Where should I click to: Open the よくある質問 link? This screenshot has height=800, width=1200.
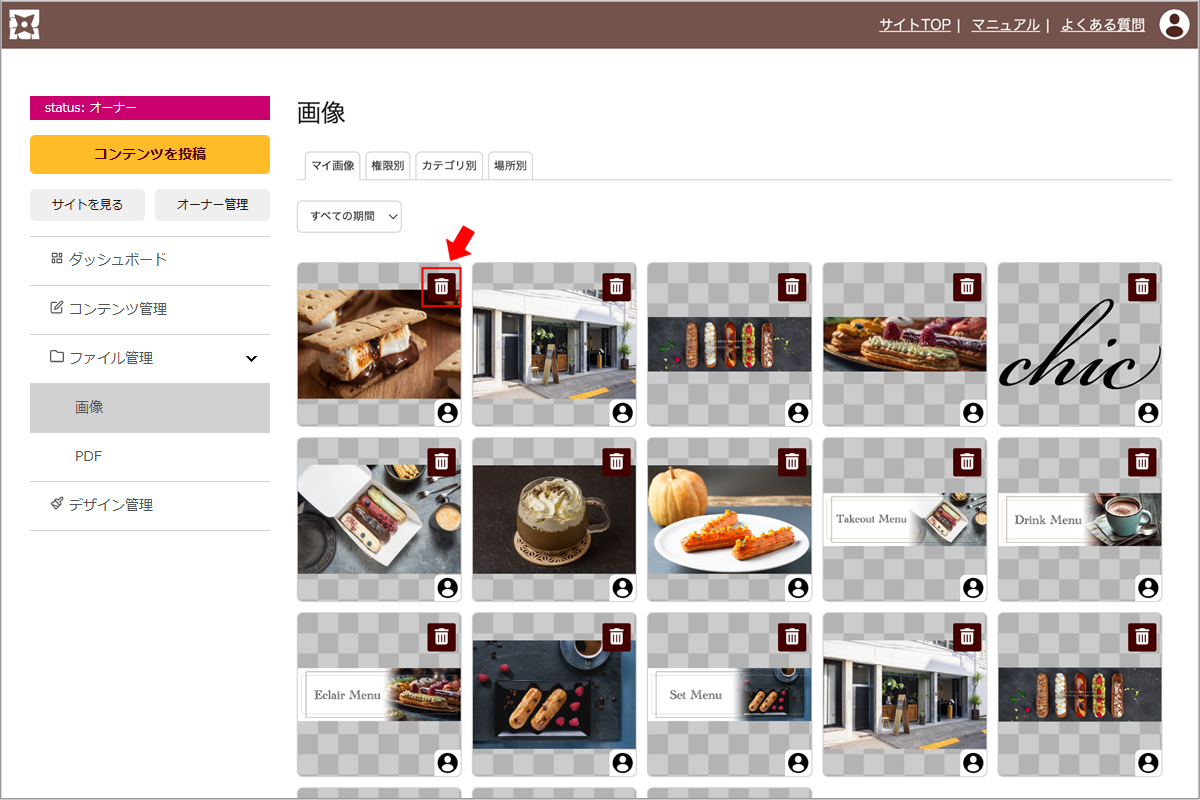point(1102,25)
